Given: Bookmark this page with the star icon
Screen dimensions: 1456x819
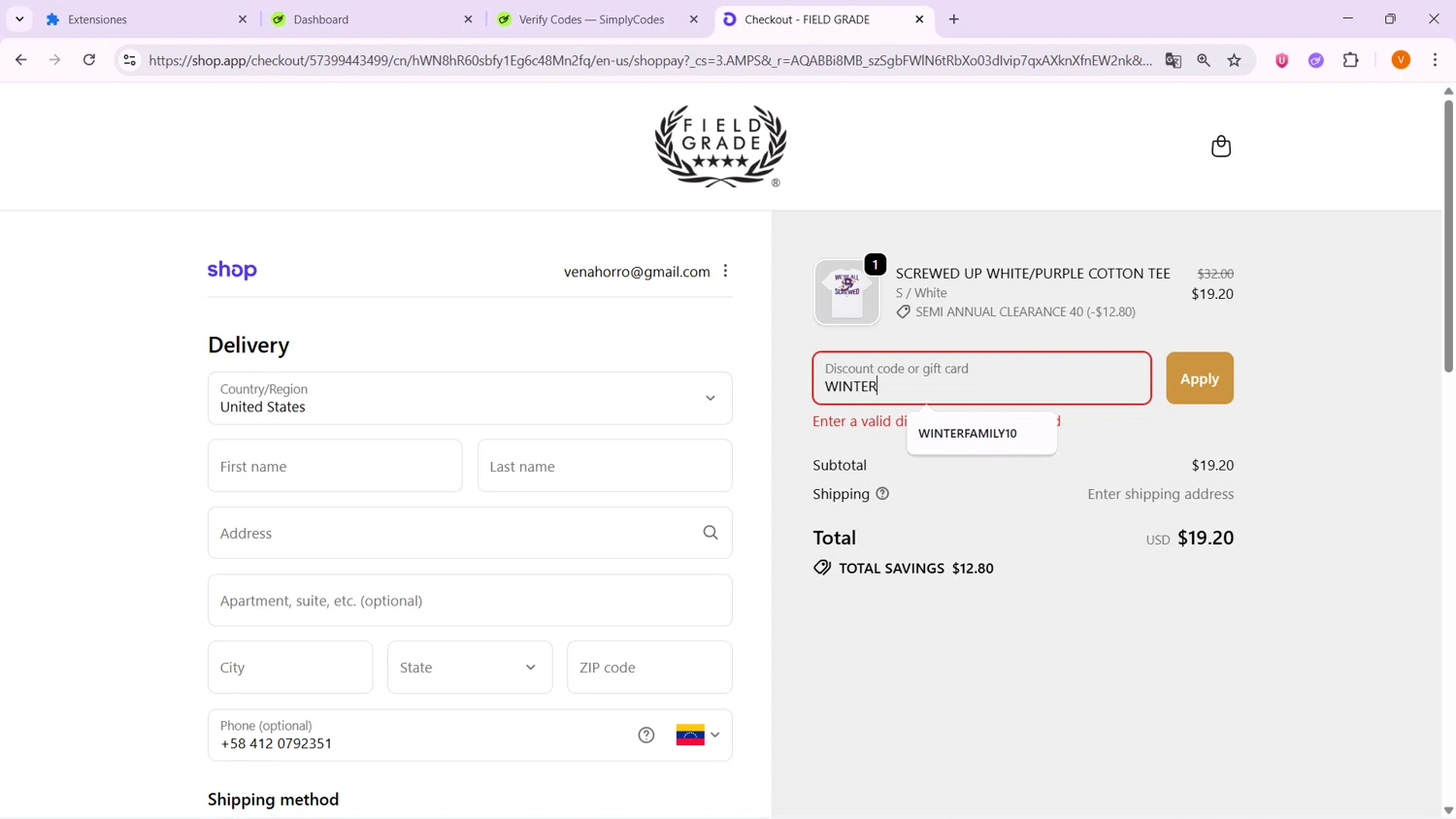Looking at the screenshot, I should tap(1235, 60).
